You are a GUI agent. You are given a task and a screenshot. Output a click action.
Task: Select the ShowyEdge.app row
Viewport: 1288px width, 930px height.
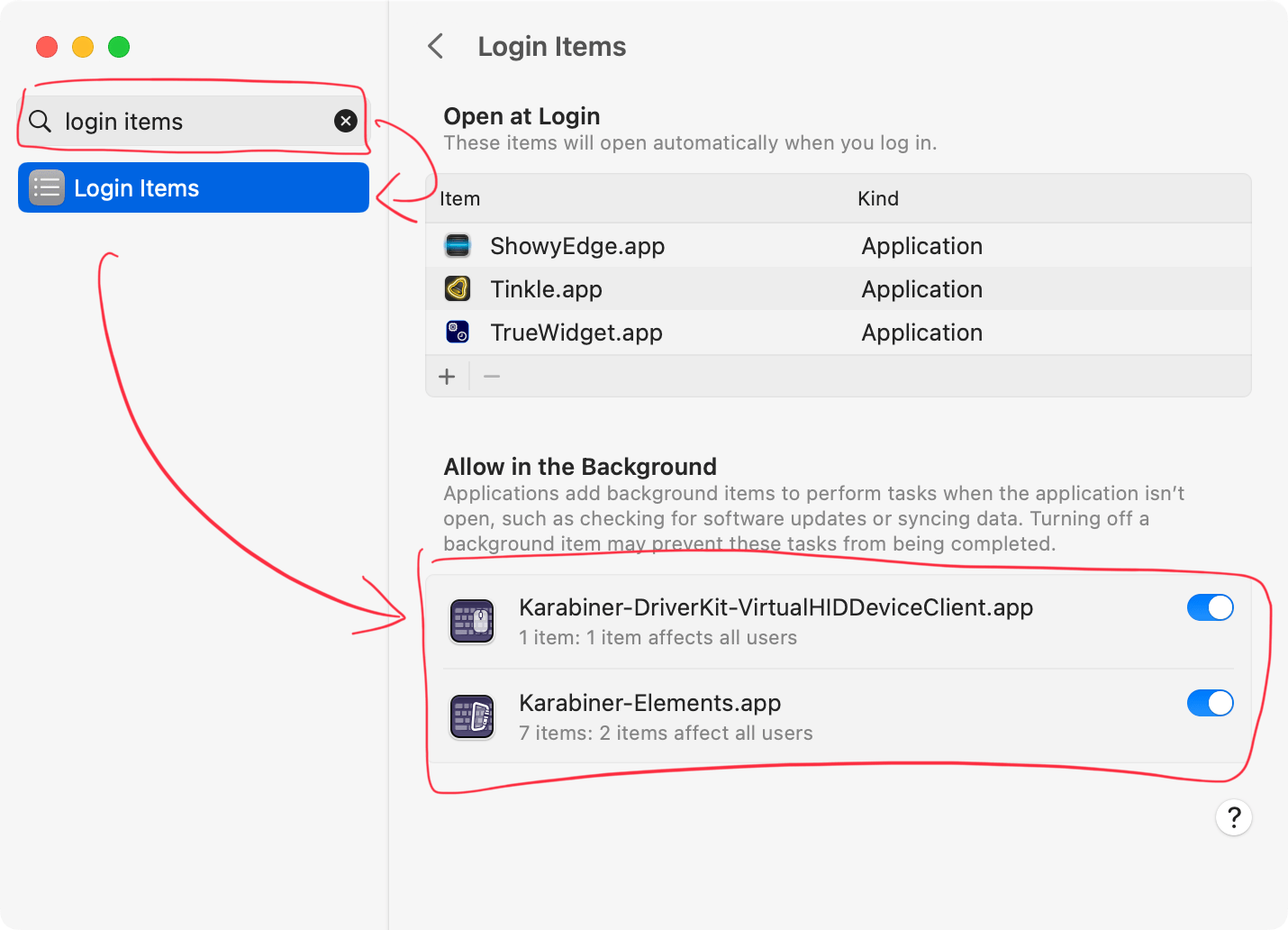(x=839, y=245)
